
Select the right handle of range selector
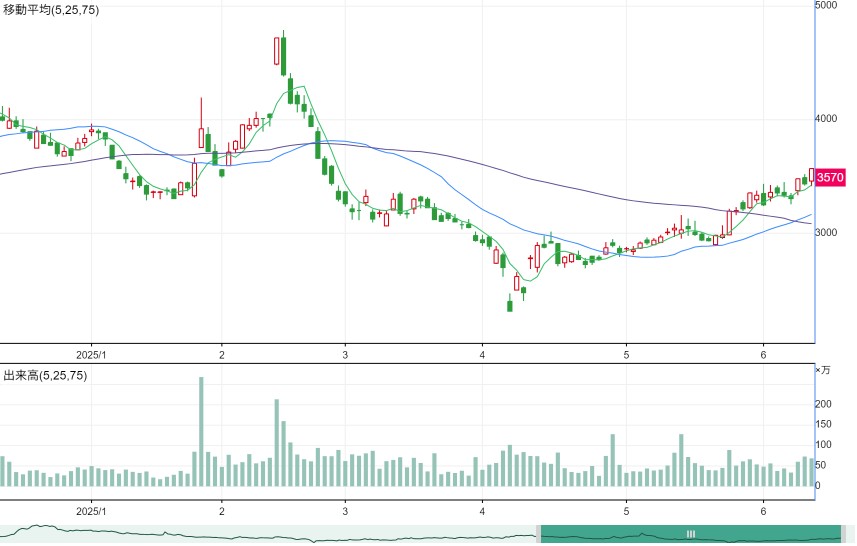click(x=843, y=533)
